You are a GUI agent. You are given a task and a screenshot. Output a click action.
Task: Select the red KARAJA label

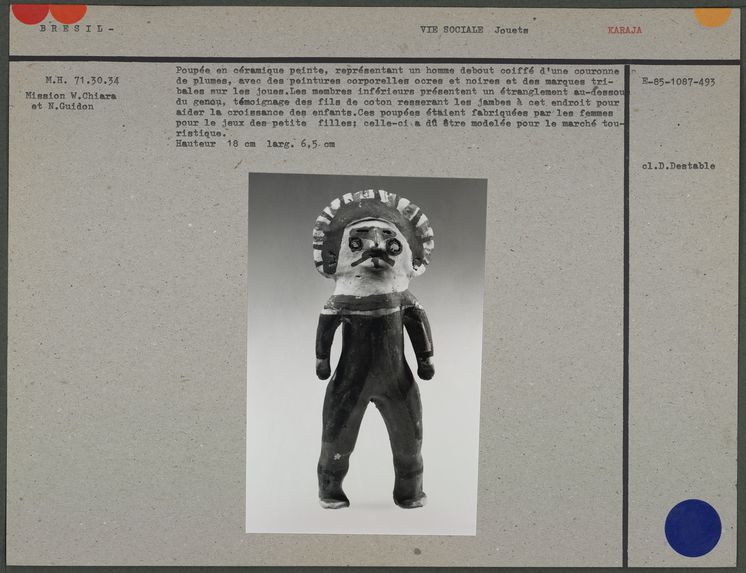624,30
